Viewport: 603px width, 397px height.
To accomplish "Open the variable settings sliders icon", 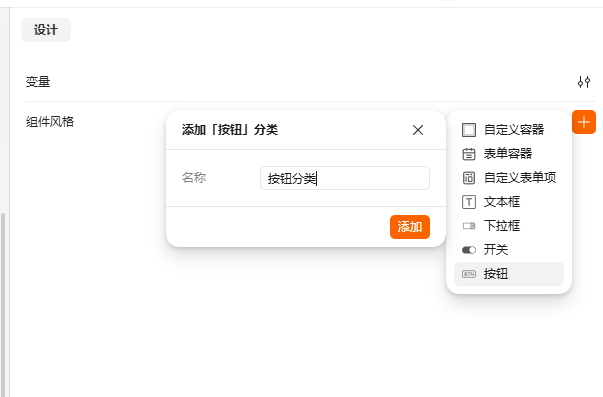I will click(x=584, y=82).
